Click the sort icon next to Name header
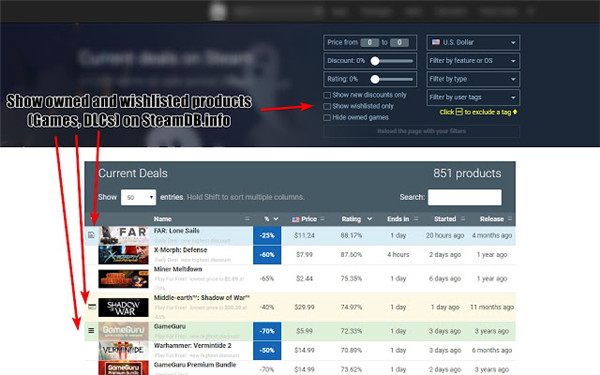The image size is (600, 375). click(x=247, y=219)
